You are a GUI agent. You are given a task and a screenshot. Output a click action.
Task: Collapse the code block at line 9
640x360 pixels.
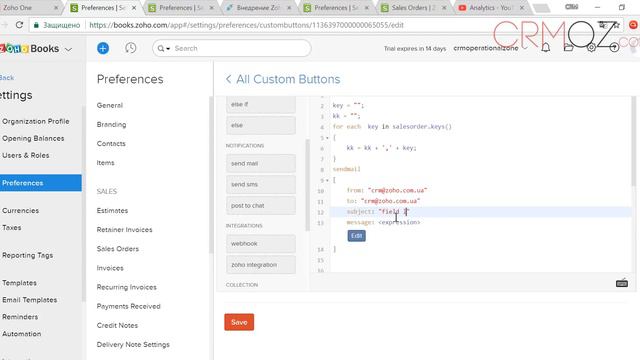pos(327,180)
